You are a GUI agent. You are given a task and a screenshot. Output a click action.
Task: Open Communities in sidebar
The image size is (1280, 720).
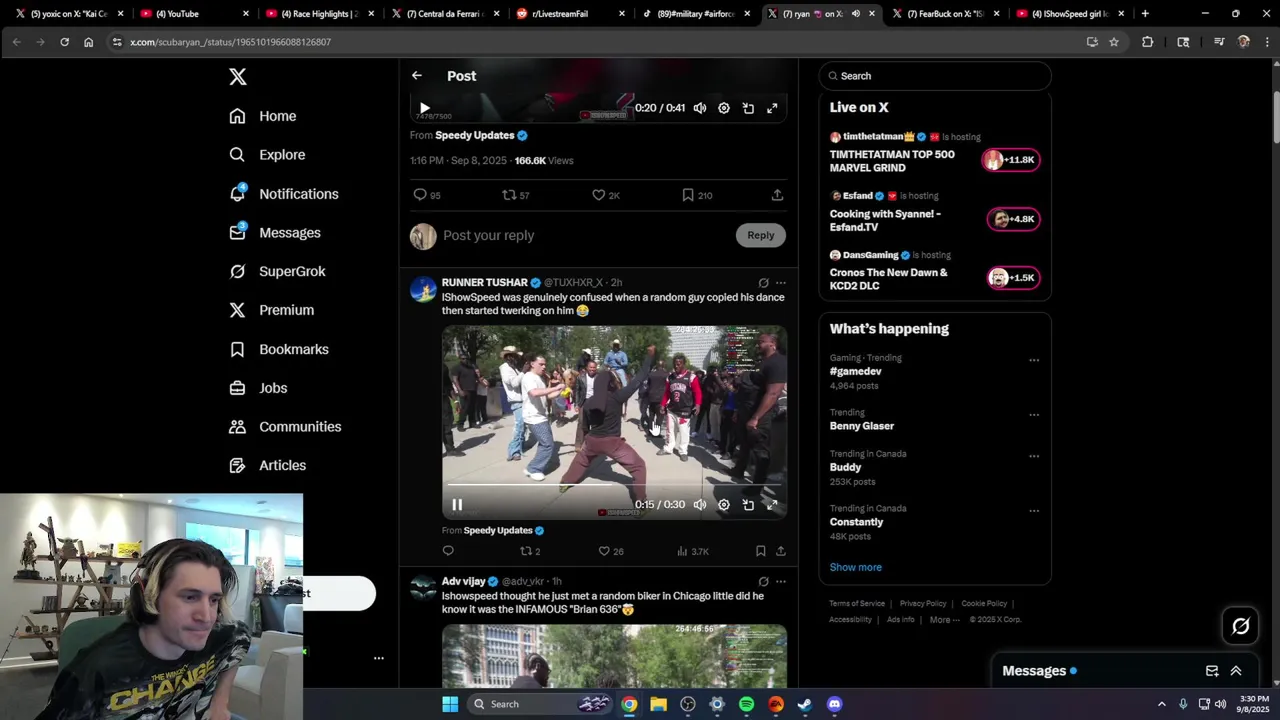285,427
